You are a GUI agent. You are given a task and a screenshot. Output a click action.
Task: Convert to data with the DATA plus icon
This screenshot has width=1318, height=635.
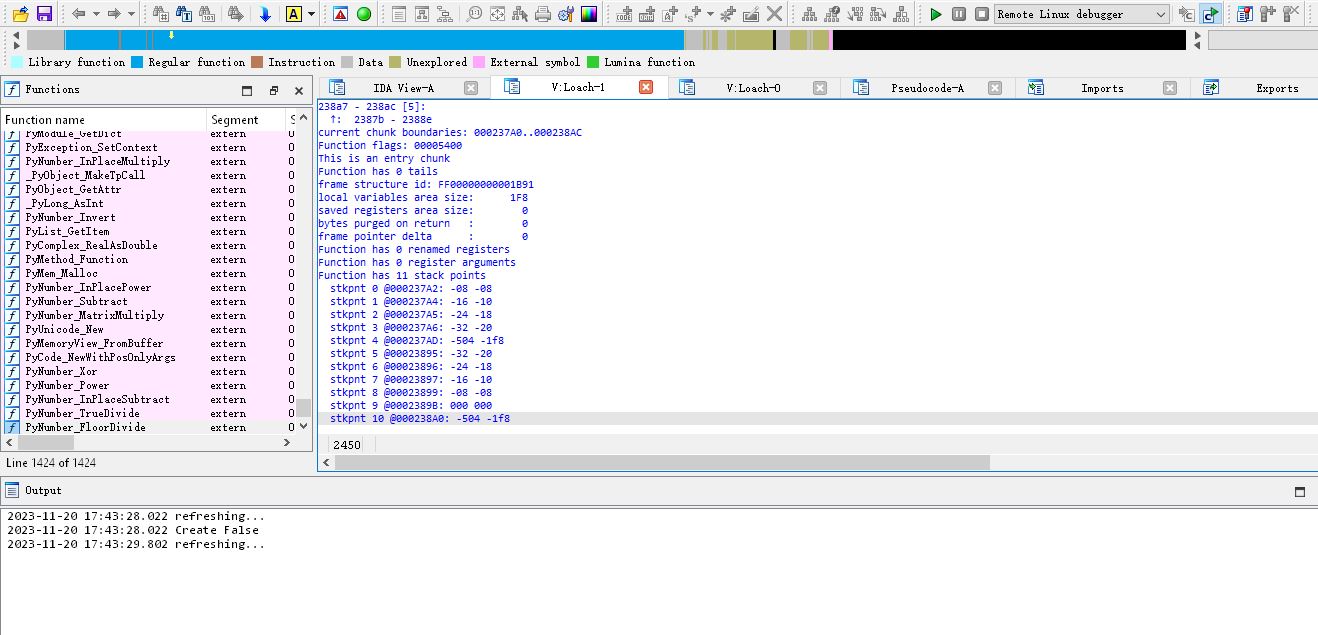(x=647, y=14)
